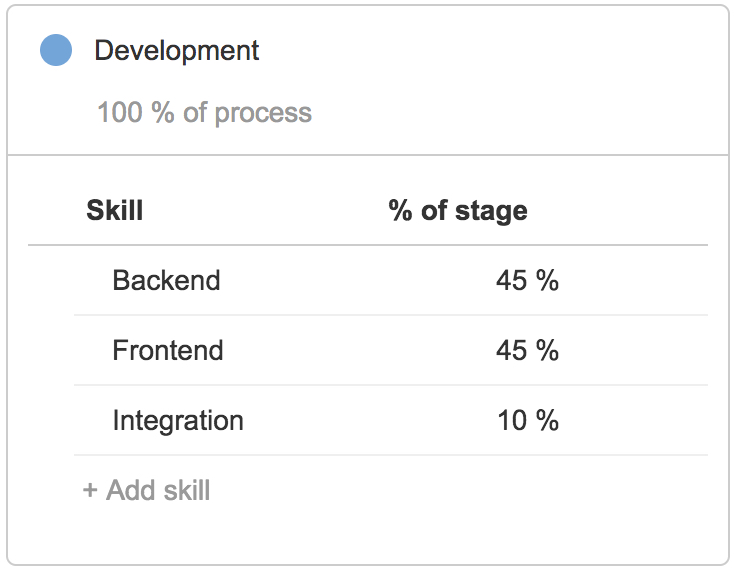The height and width of the screenshot is (574, 734).
Task: Click the Skill column header
Action: click(x=115, y=210)
